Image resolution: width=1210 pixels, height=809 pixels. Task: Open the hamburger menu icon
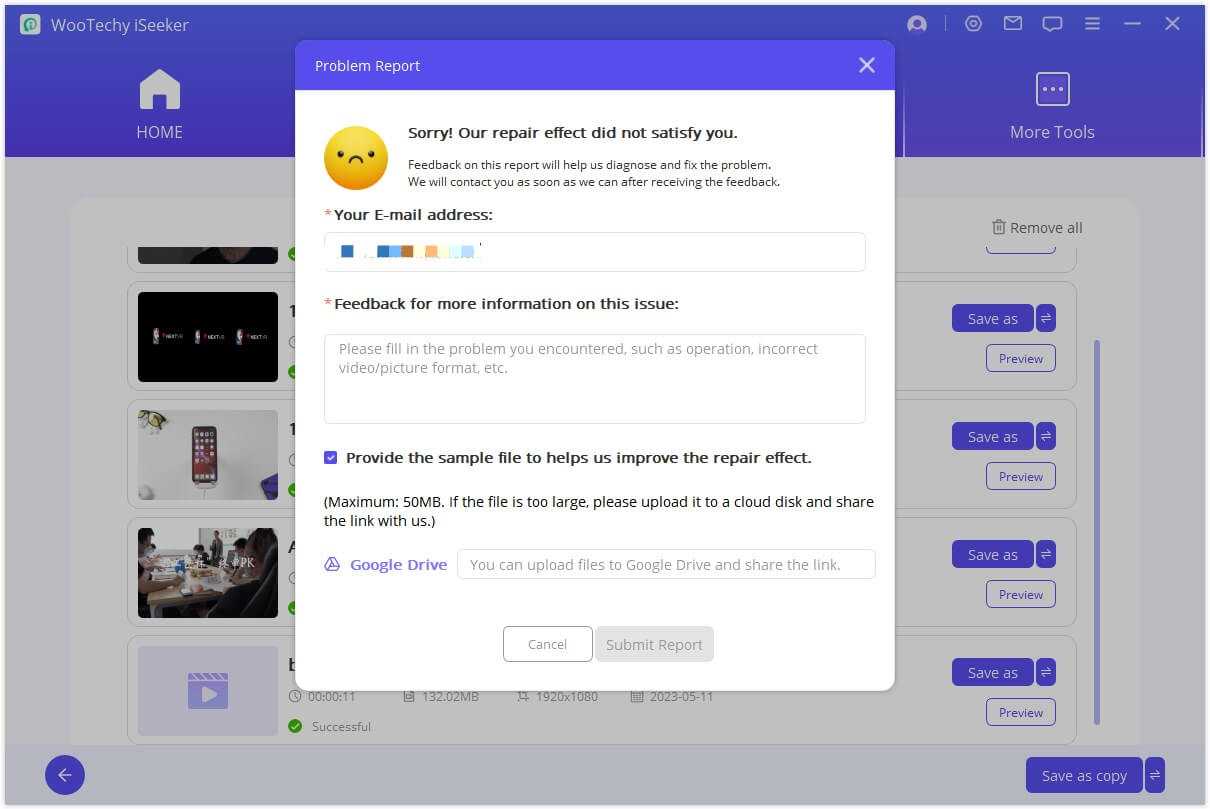pyautogui.click(x=1092, y=24)
